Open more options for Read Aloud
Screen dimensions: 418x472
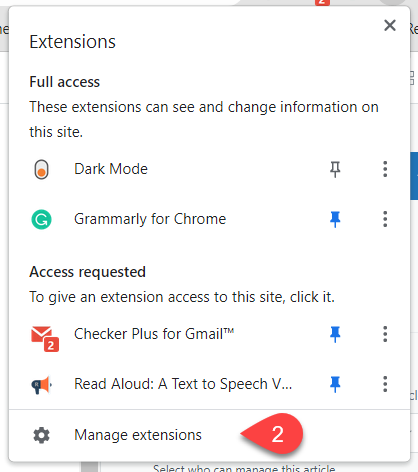coord(385,384)
